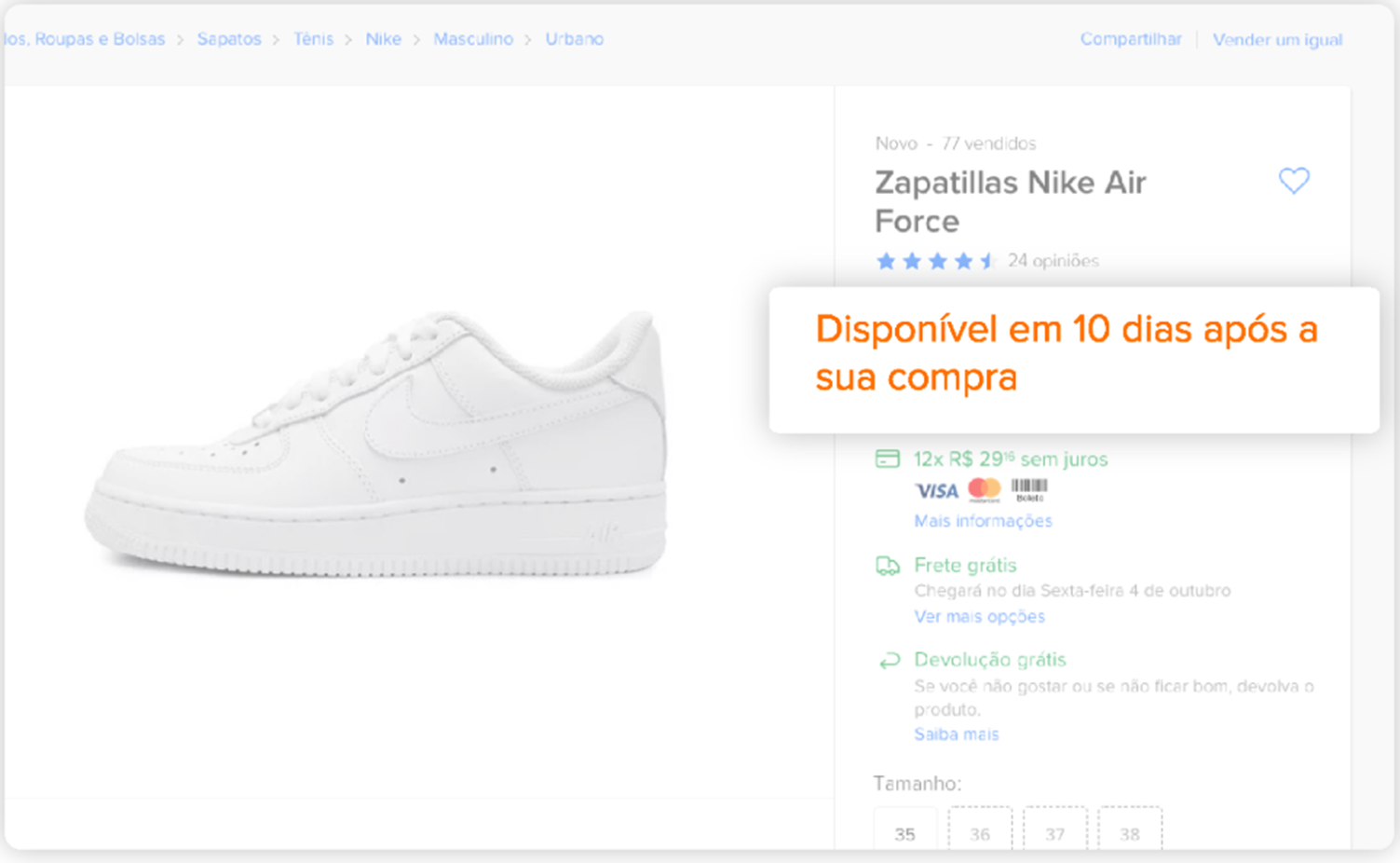The height and width of the screenshot is (863, 1400).
Task: Click the free shipping truck icon
Action: [x=888, y=566]
